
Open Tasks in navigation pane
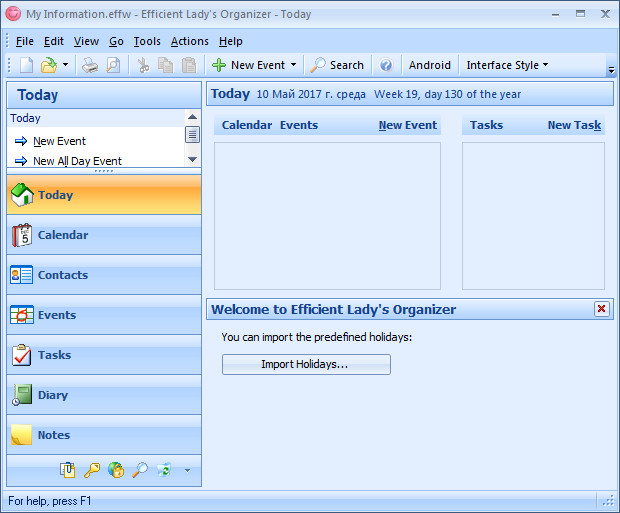tap(104, 355)
